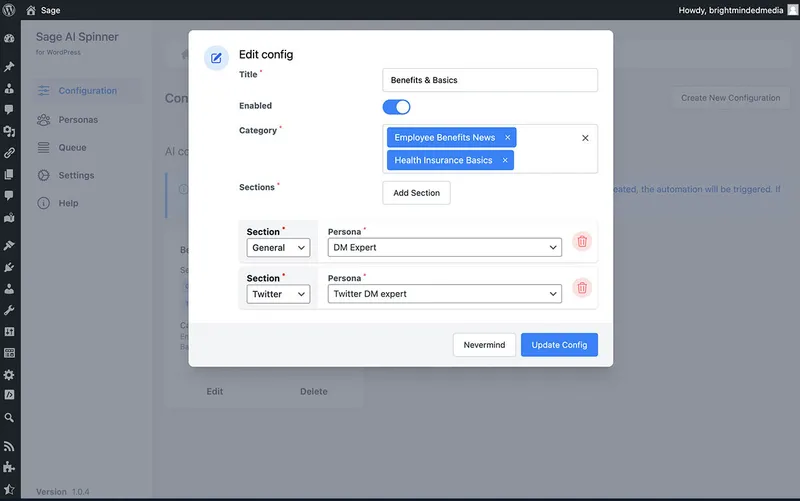Open the Tools wrench icon
800x501 pixels.
(x=9, y=310)
